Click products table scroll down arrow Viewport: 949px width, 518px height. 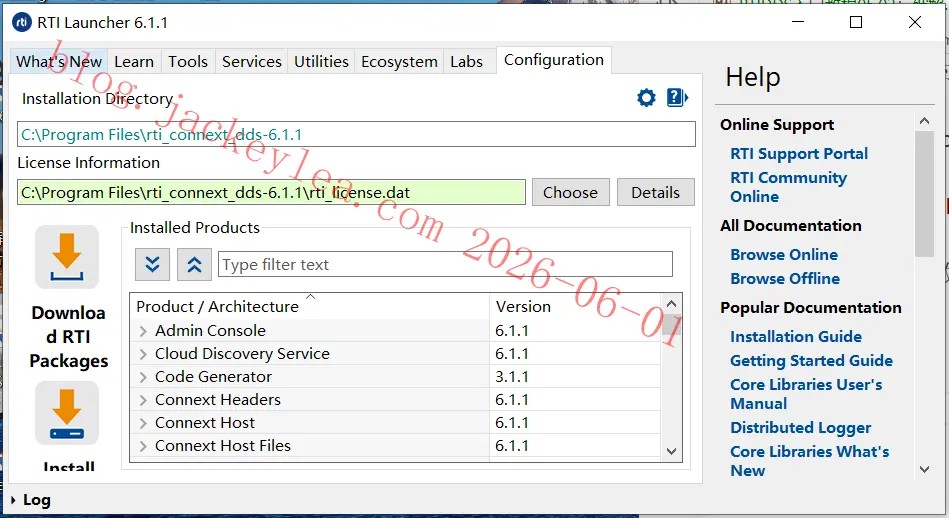click(x=671, y=451)
